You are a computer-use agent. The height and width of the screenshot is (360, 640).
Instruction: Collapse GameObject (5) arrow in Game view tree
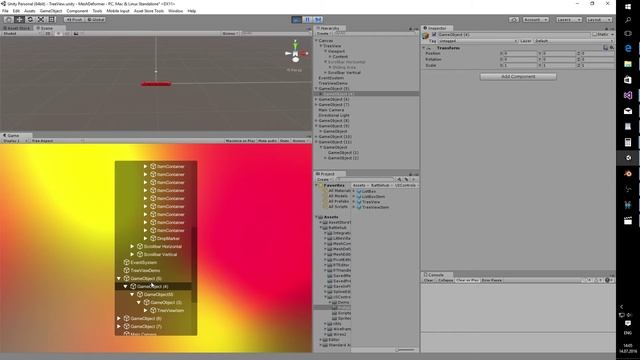pyautogui.click(x=119, y=278)
